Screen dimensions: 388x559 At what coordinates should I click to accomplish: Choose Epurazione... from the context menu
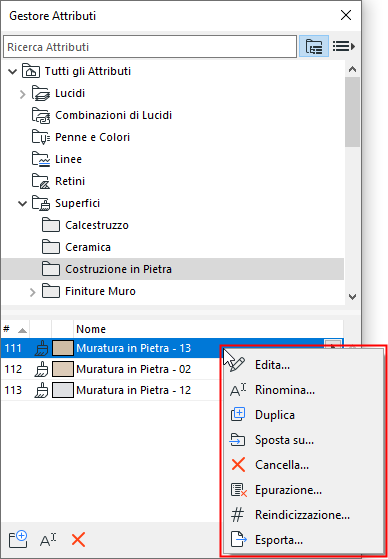coord(303,490)
